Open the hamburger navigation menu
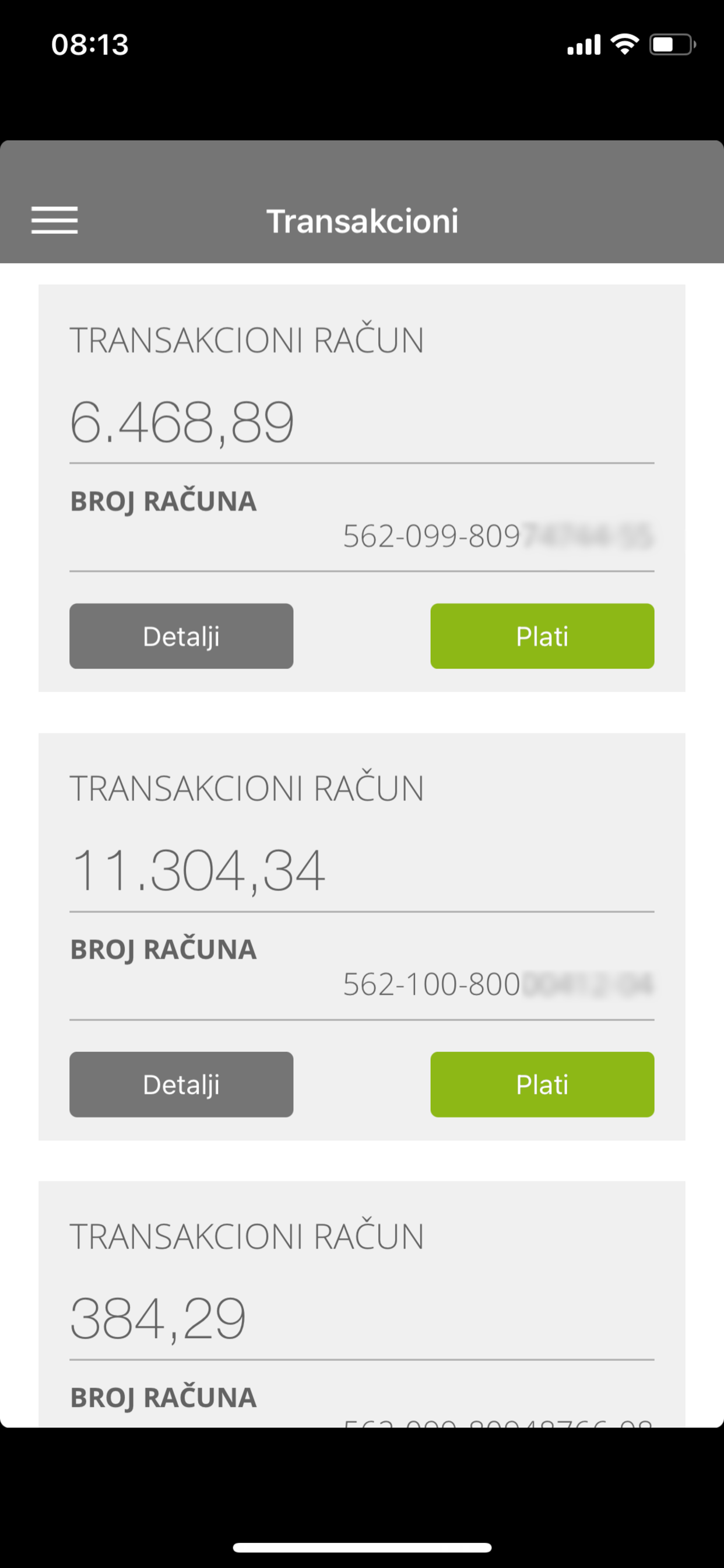The height and width of the screenshot is (1568, 724). (x=55, y=220)
